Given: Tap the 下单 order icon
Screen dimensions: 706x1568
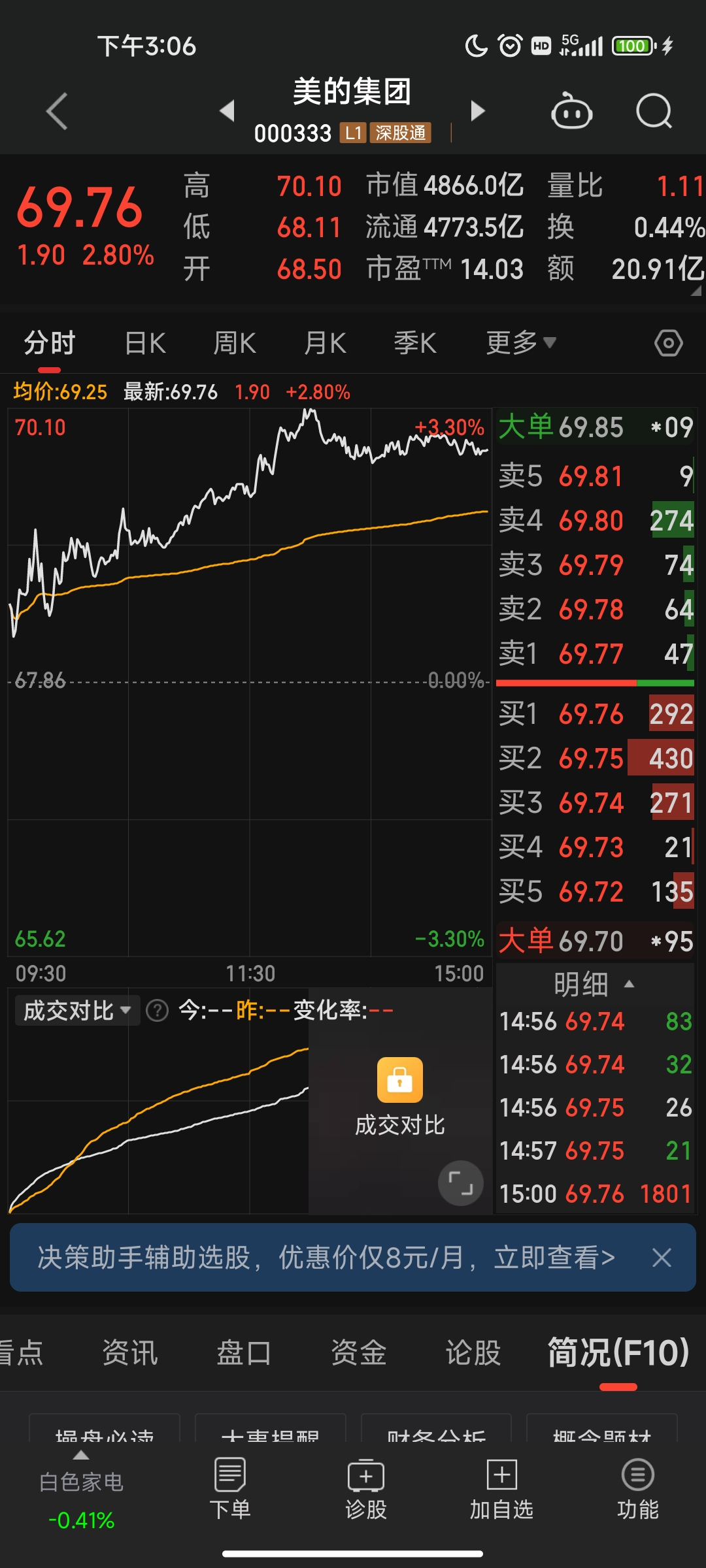Looking at the screenshot, I should tap(230, 1488).
